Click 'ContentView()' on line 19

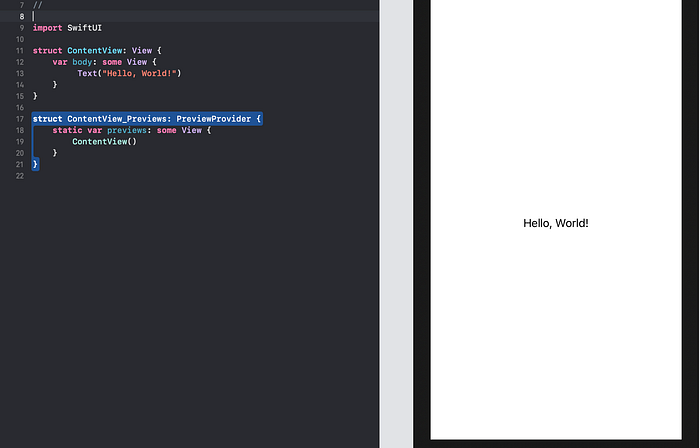pos(104,141)
